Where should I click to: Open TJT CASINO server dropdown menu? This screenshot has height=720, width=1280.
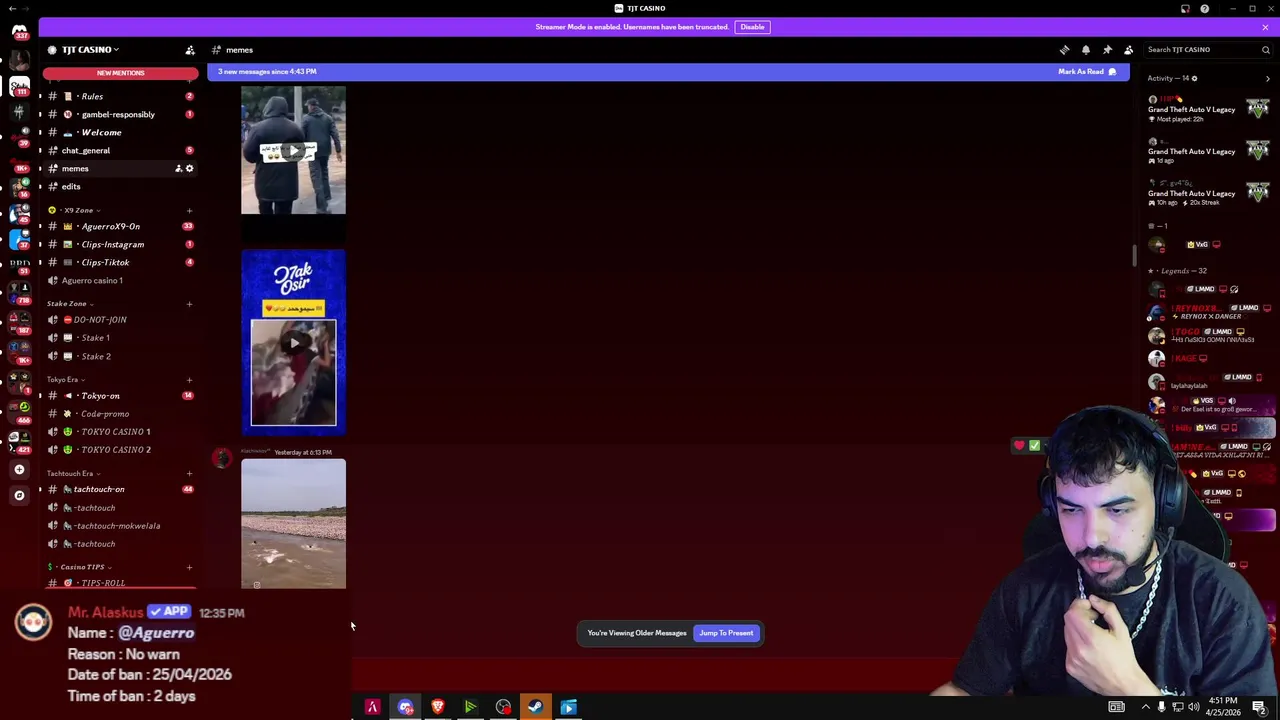88,50
